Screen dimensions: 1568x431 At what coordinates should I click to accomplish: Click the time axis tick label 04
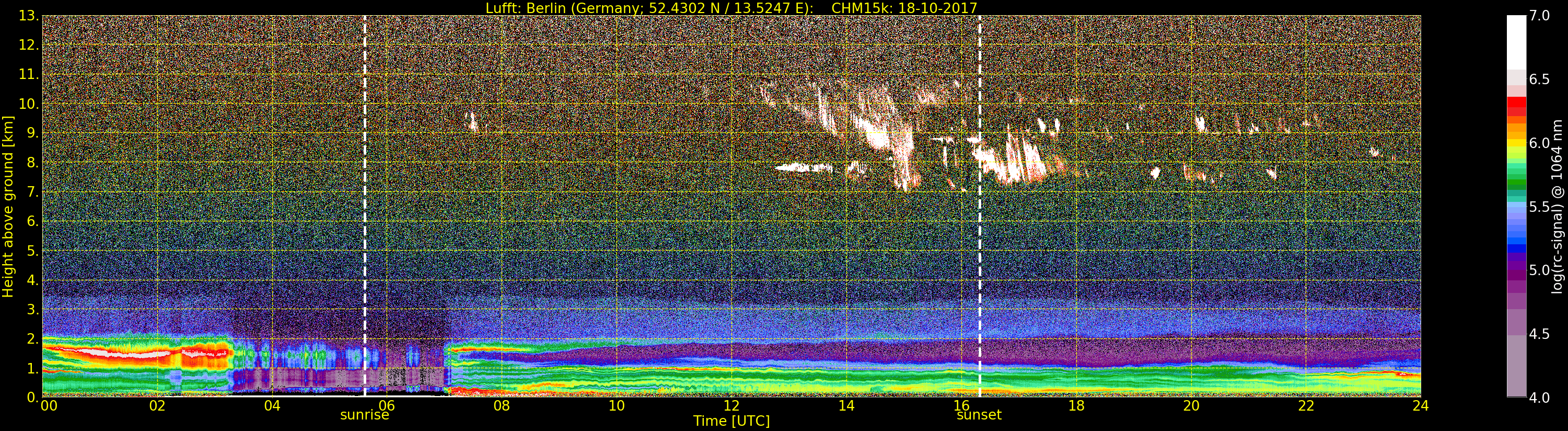pos(272,406)
